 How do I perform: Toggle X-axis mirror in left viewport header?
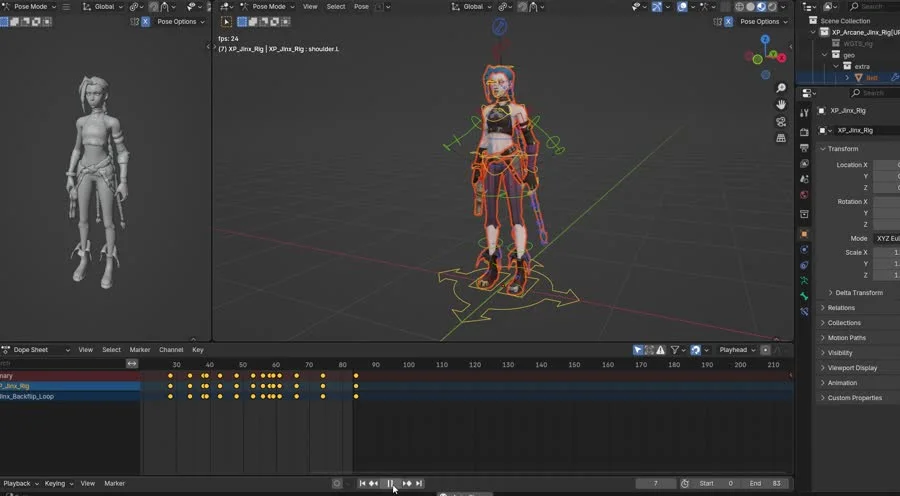click(x=145, y=22)
